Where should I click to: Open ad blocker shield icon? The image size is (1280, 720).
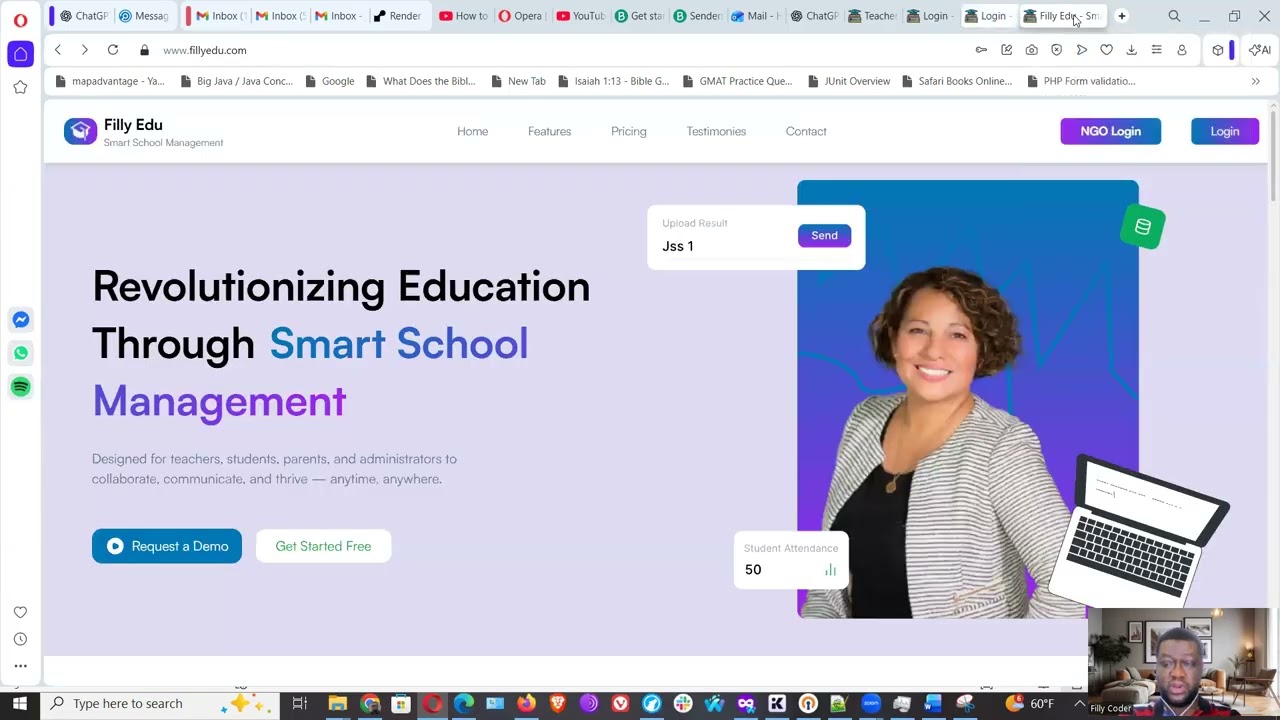coord(1057,50)
